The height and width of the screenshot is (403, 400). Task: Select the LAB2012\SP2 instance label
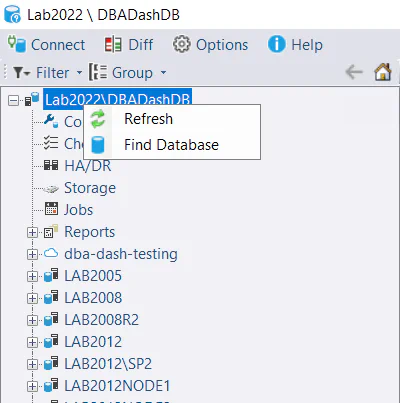(x=108, y=364)
